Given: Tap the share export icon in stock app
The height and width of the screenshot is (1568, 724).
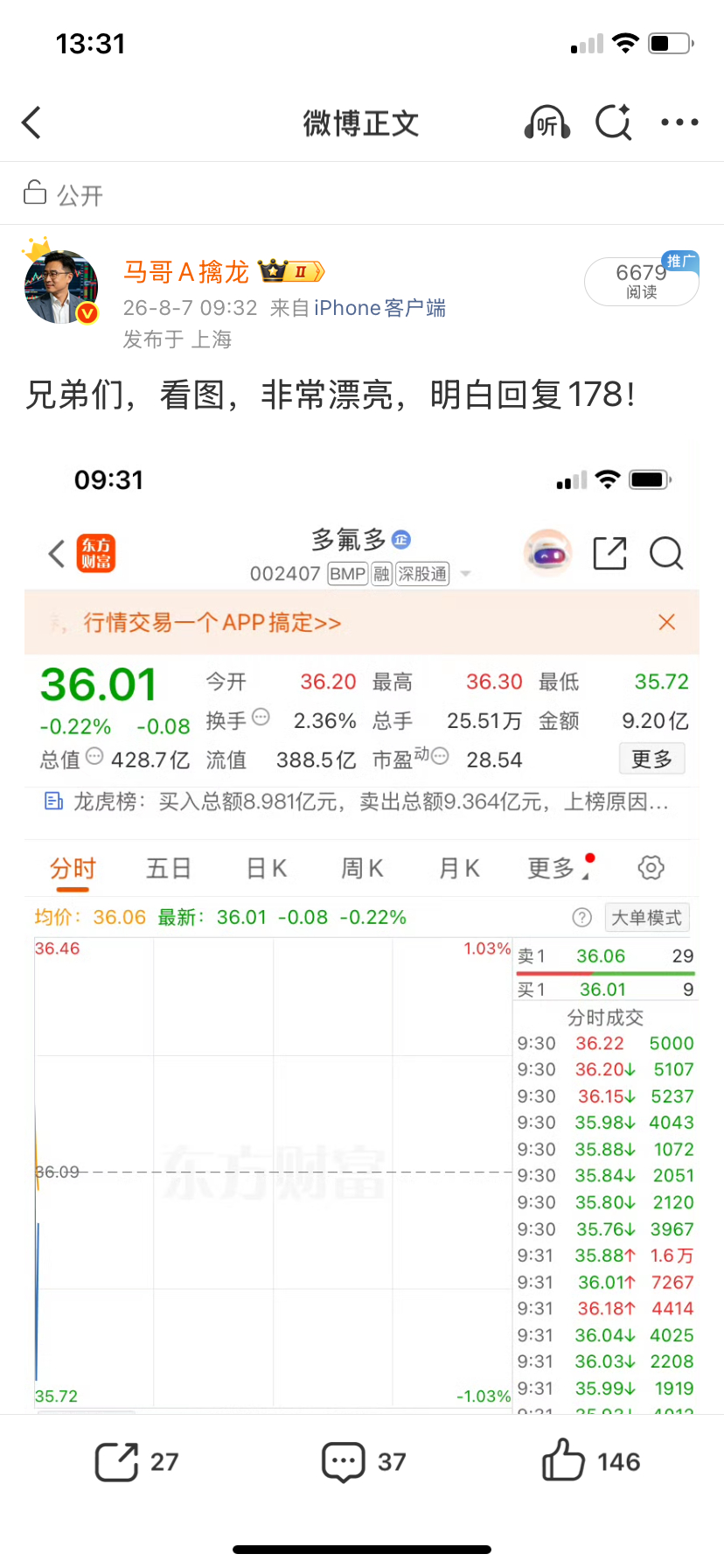Looking at the screenshot, I should (609, 553).
